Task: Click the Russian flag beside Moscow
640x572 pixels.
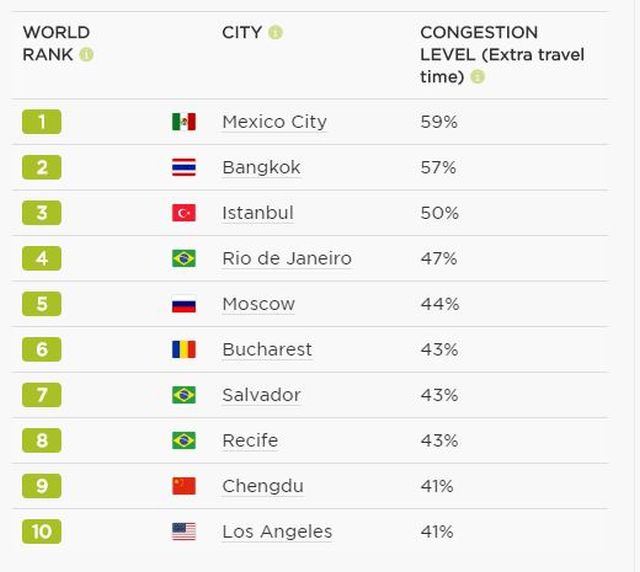Action: pos(183,304)
